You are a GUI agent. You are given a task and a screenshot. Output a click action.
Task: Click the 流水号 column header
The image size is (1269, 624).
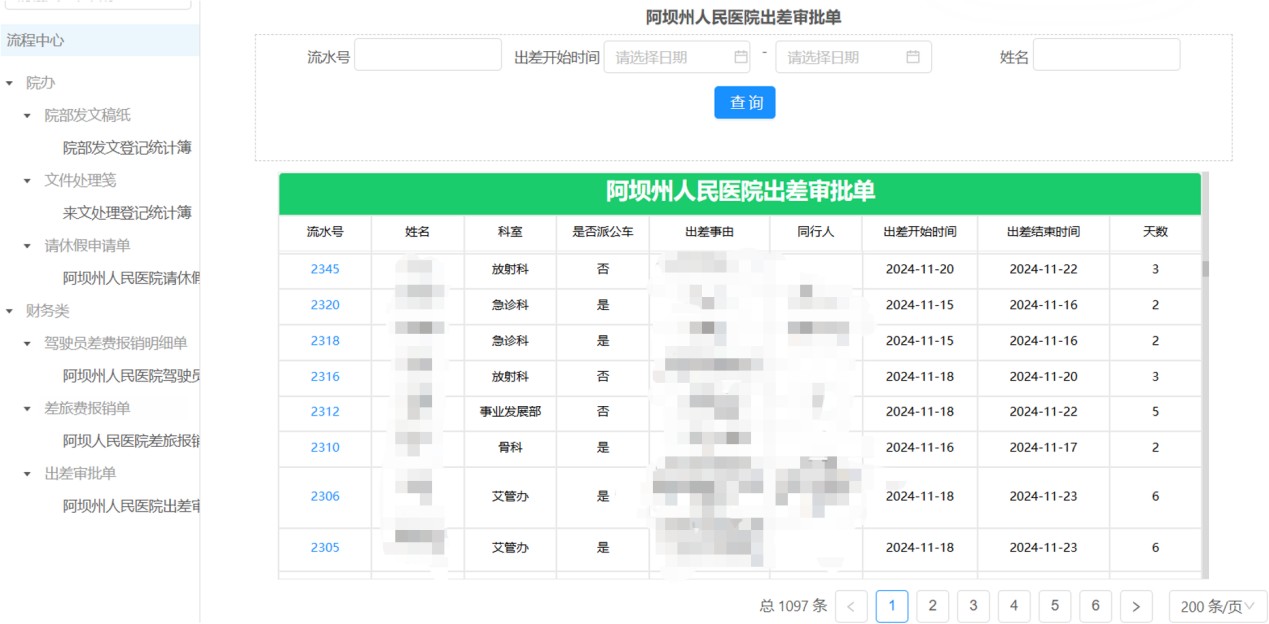[x=325, y=232]
